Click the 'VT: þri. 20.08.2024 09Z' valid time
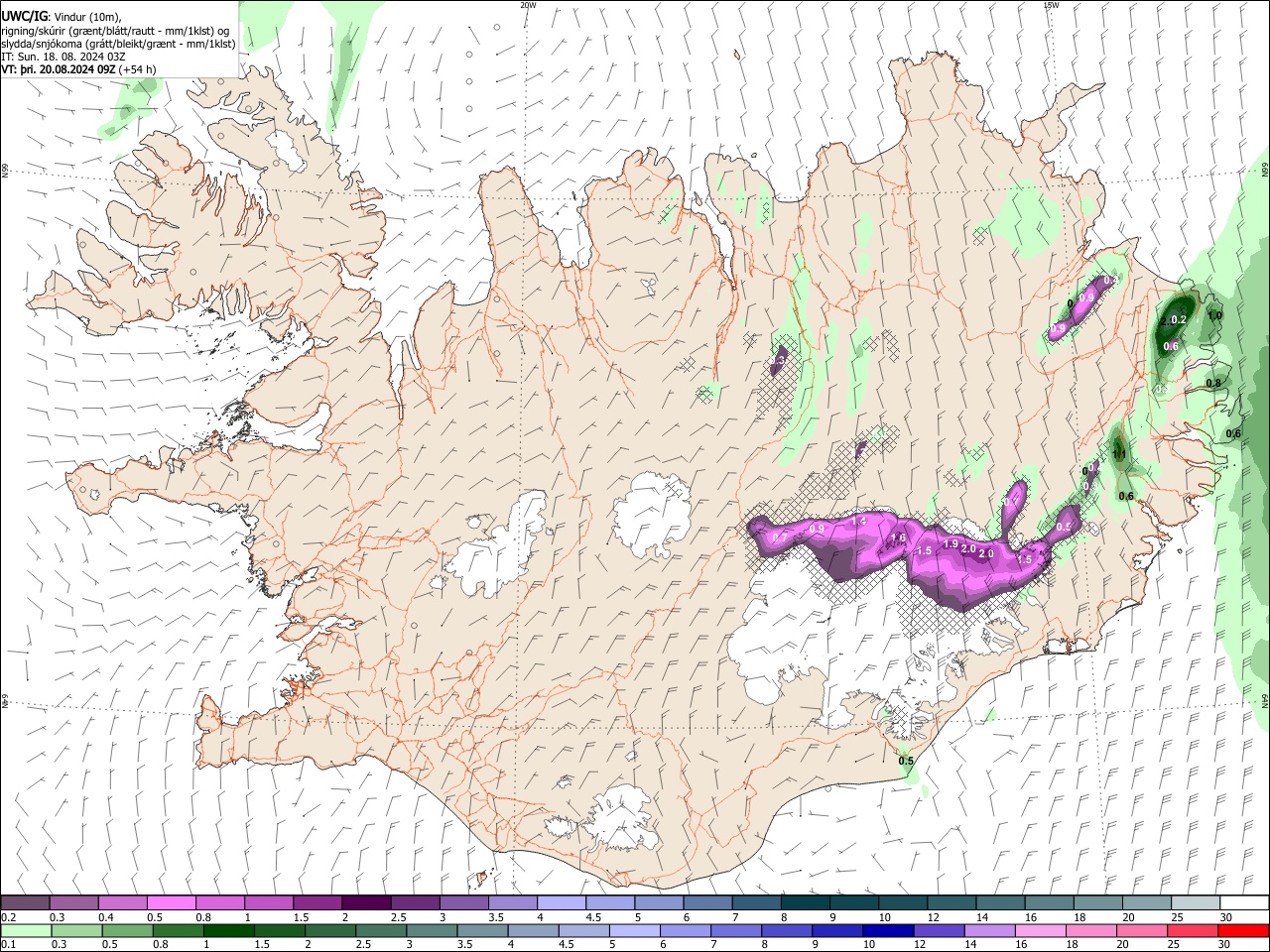The height and width of the screenshot is (952, 1270). pos(59,69)
